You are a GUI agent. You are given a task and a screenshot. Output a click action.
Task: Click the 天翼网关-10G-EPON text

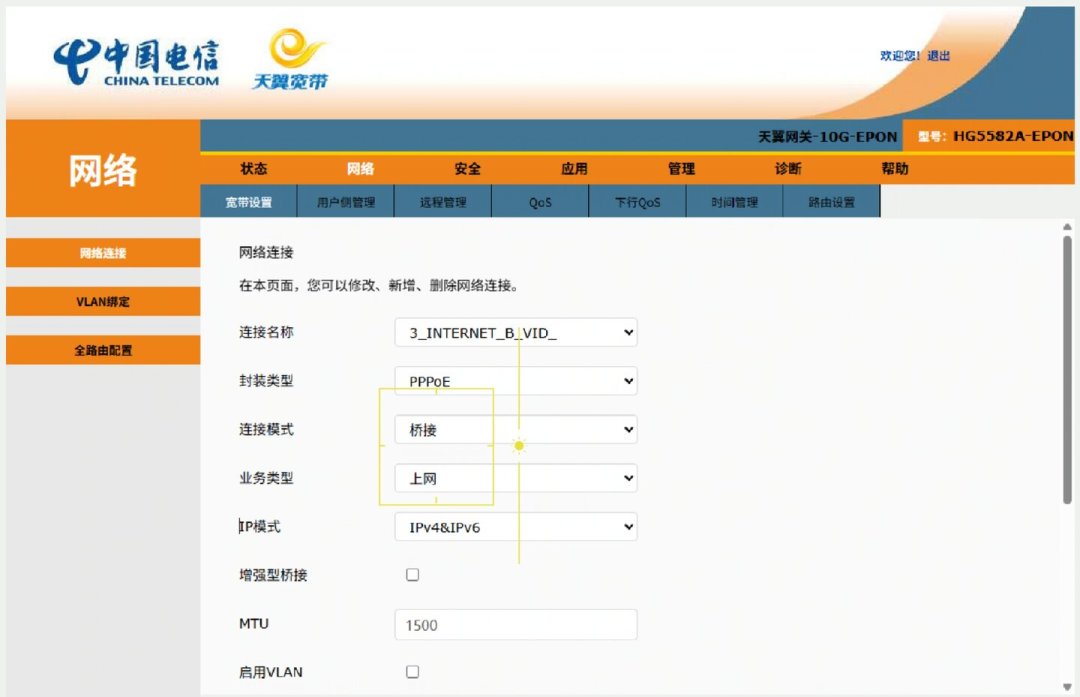[x=827, y=136]
